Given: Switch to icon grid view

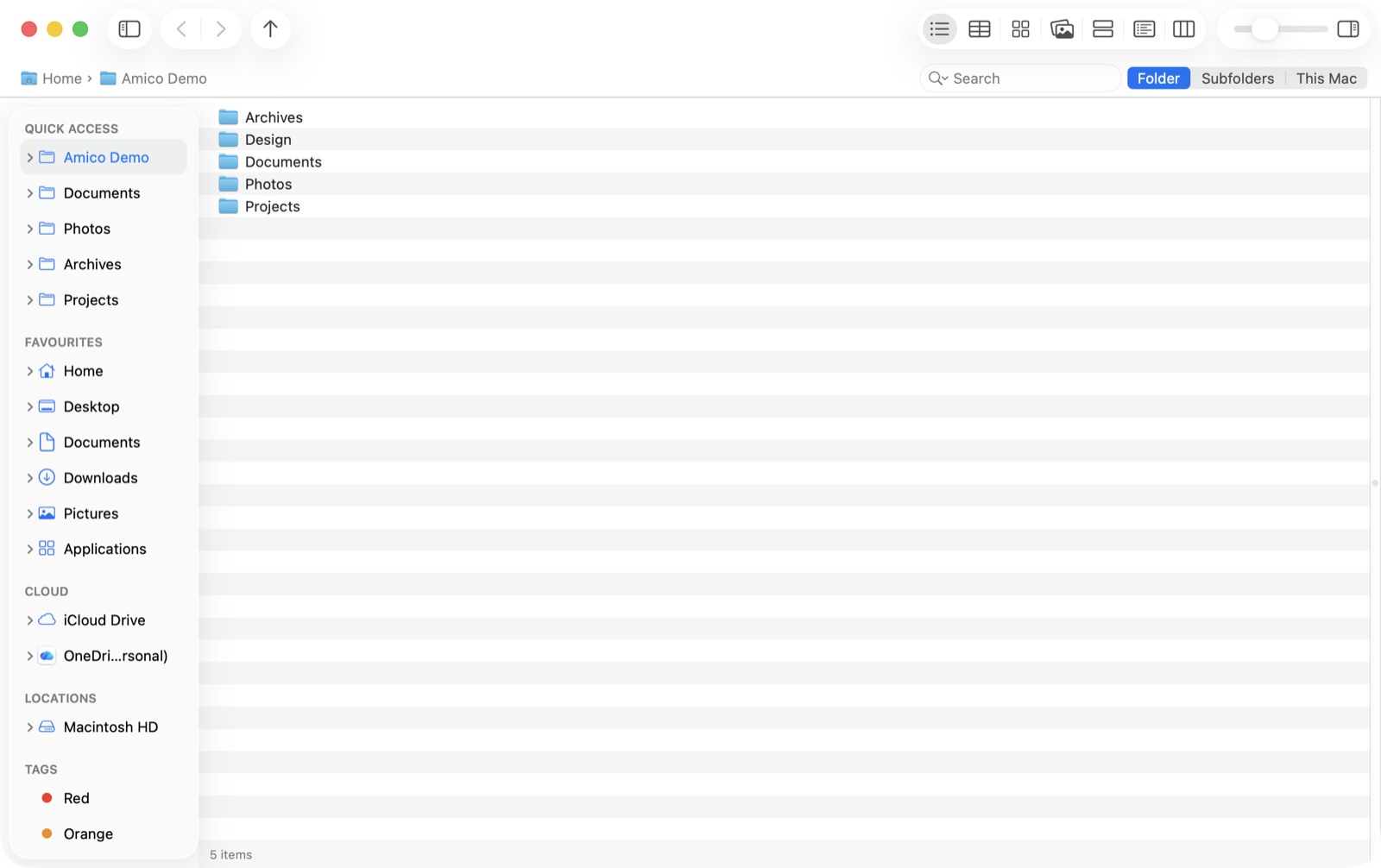Looking at the screenshot, I should [1020, 28].
